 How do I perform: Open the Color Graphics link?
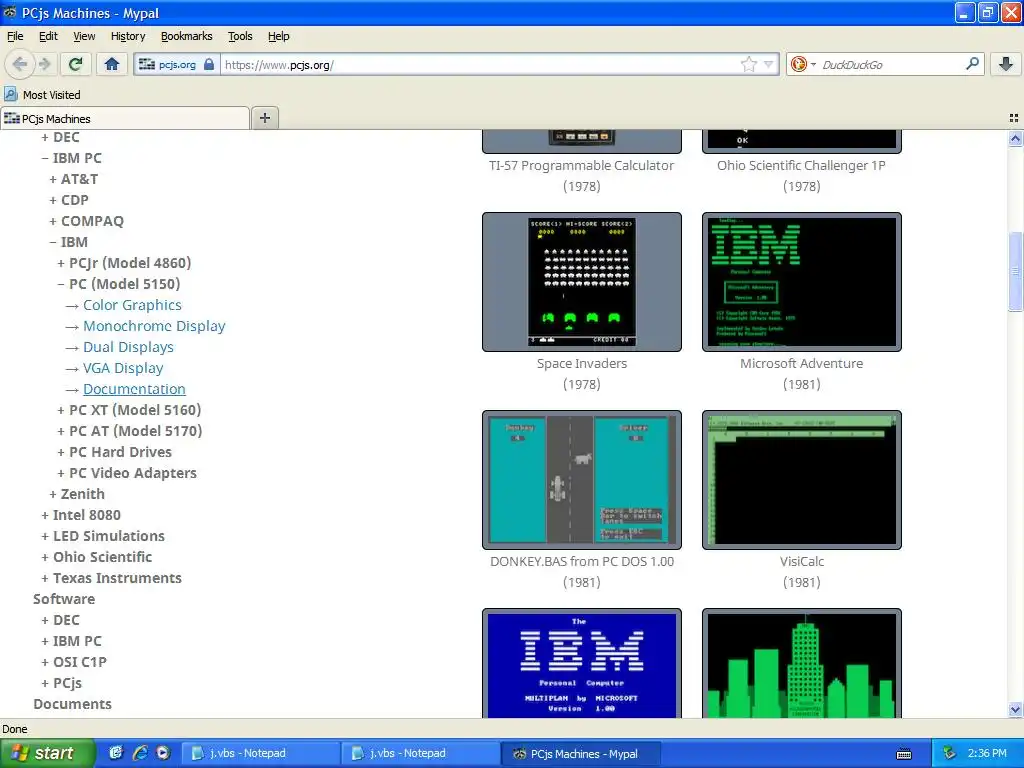pos(132,305)
